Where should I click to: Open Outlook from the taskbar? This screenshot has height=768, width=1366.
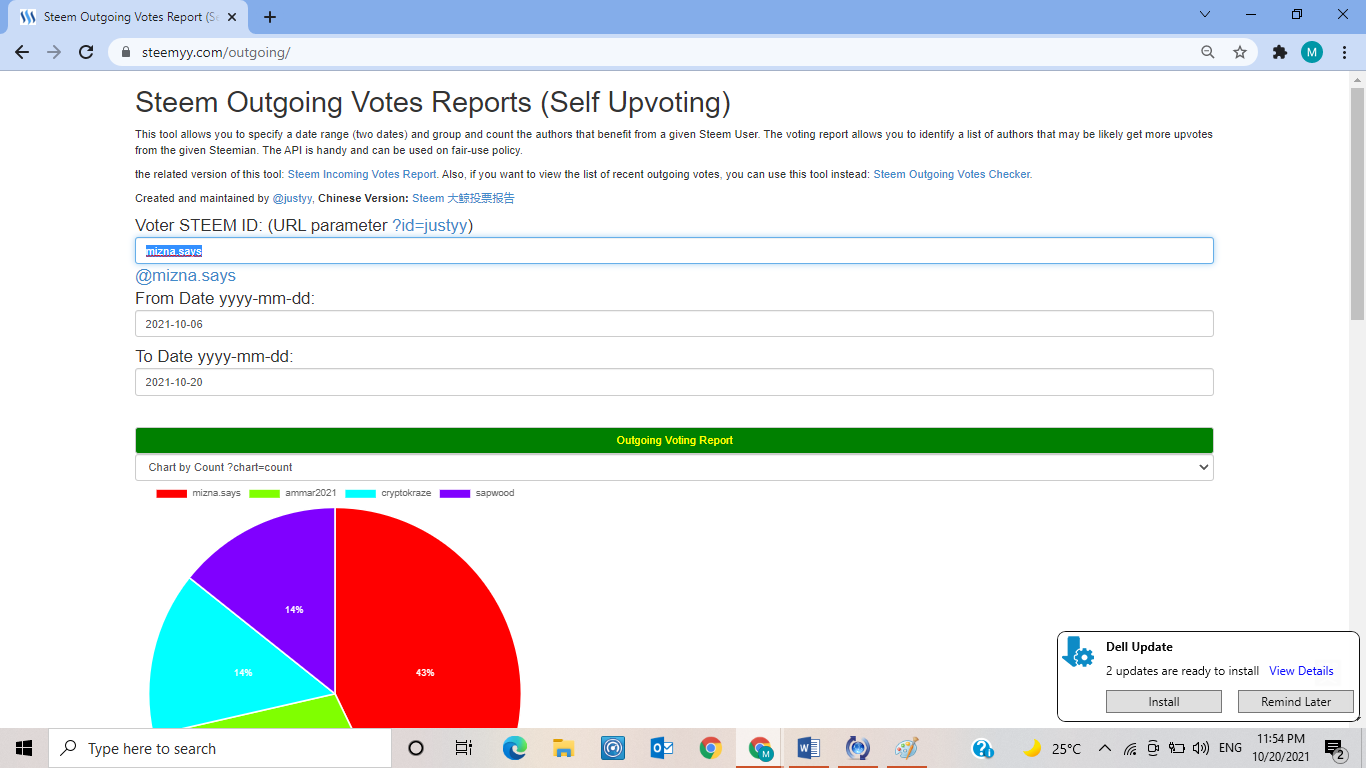click(661, 748)
